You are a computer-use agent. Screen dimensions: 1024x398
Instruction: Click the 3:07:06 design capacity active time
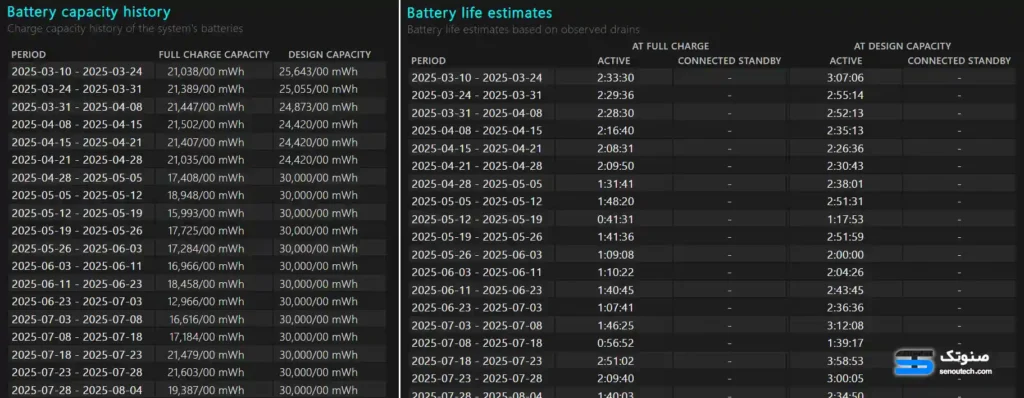coord(845,77)
